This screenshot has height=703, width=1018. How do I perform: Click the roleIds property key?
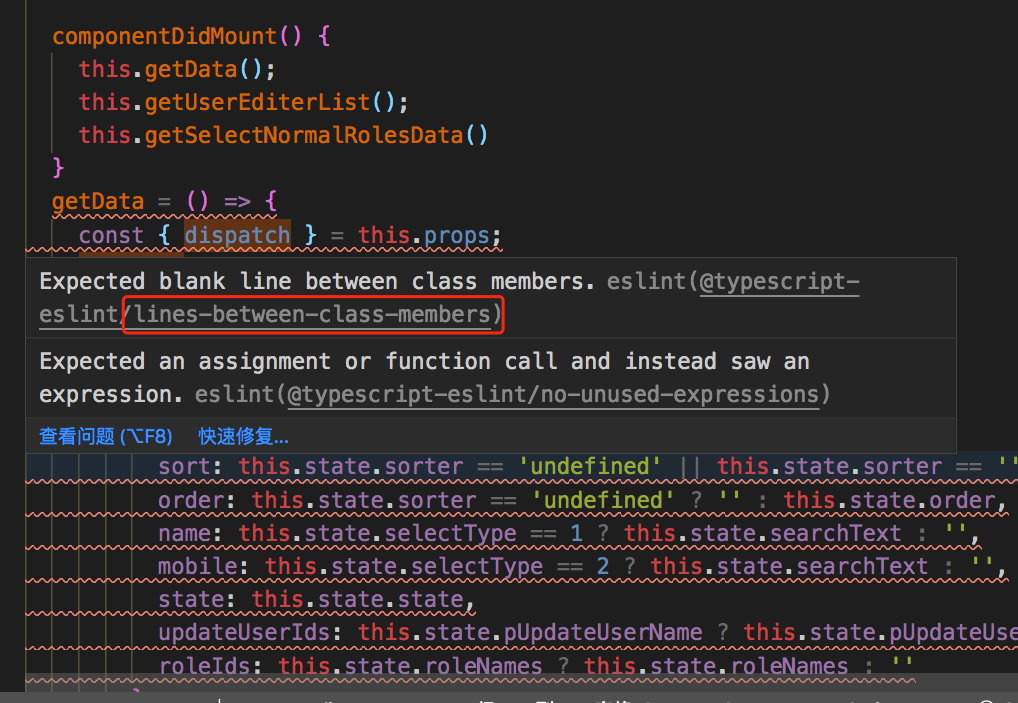pyautogui.click(x=204, y=666)
